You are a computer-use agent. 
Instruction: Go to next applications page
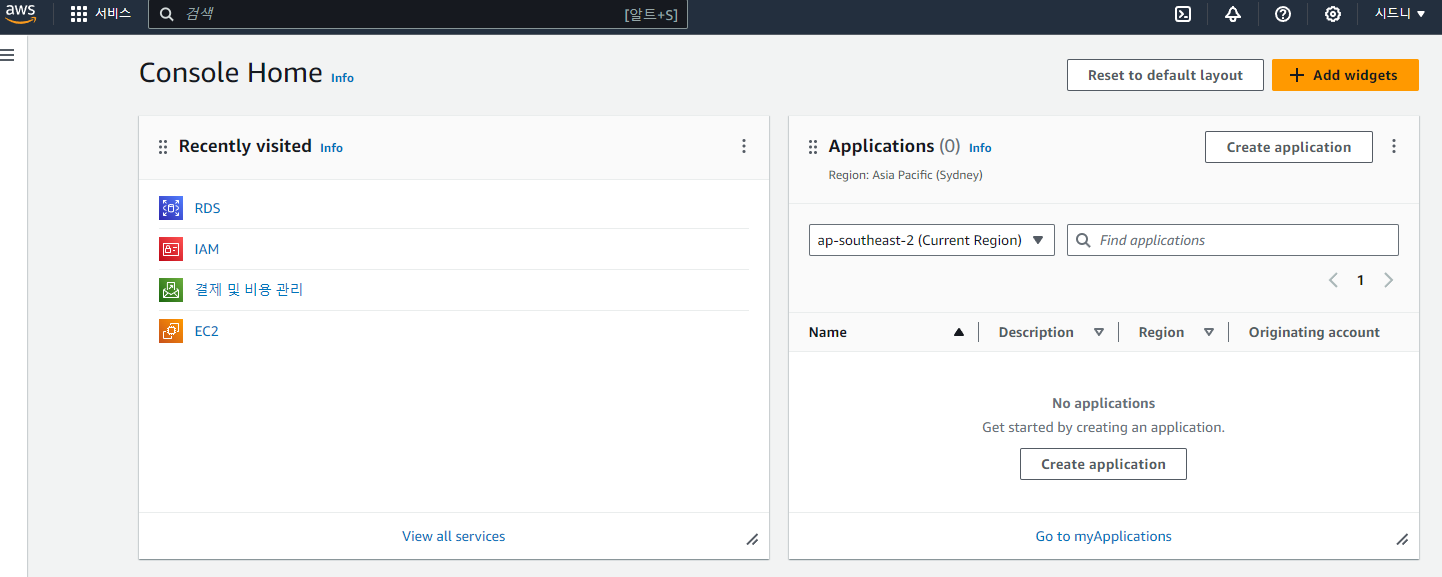[1388, 280]
